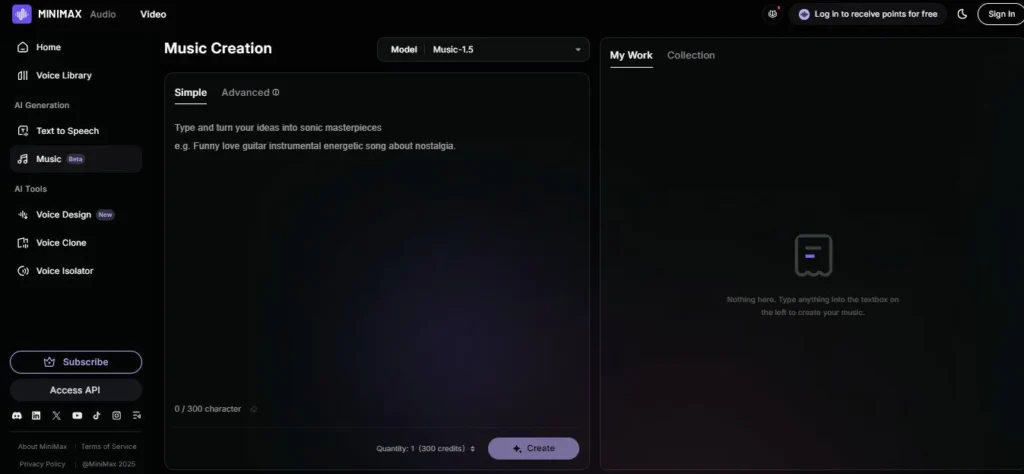Open Voice Isolator in AI Tools
The width and height of the screenshot is (1024, 474).
pos(76,271)
